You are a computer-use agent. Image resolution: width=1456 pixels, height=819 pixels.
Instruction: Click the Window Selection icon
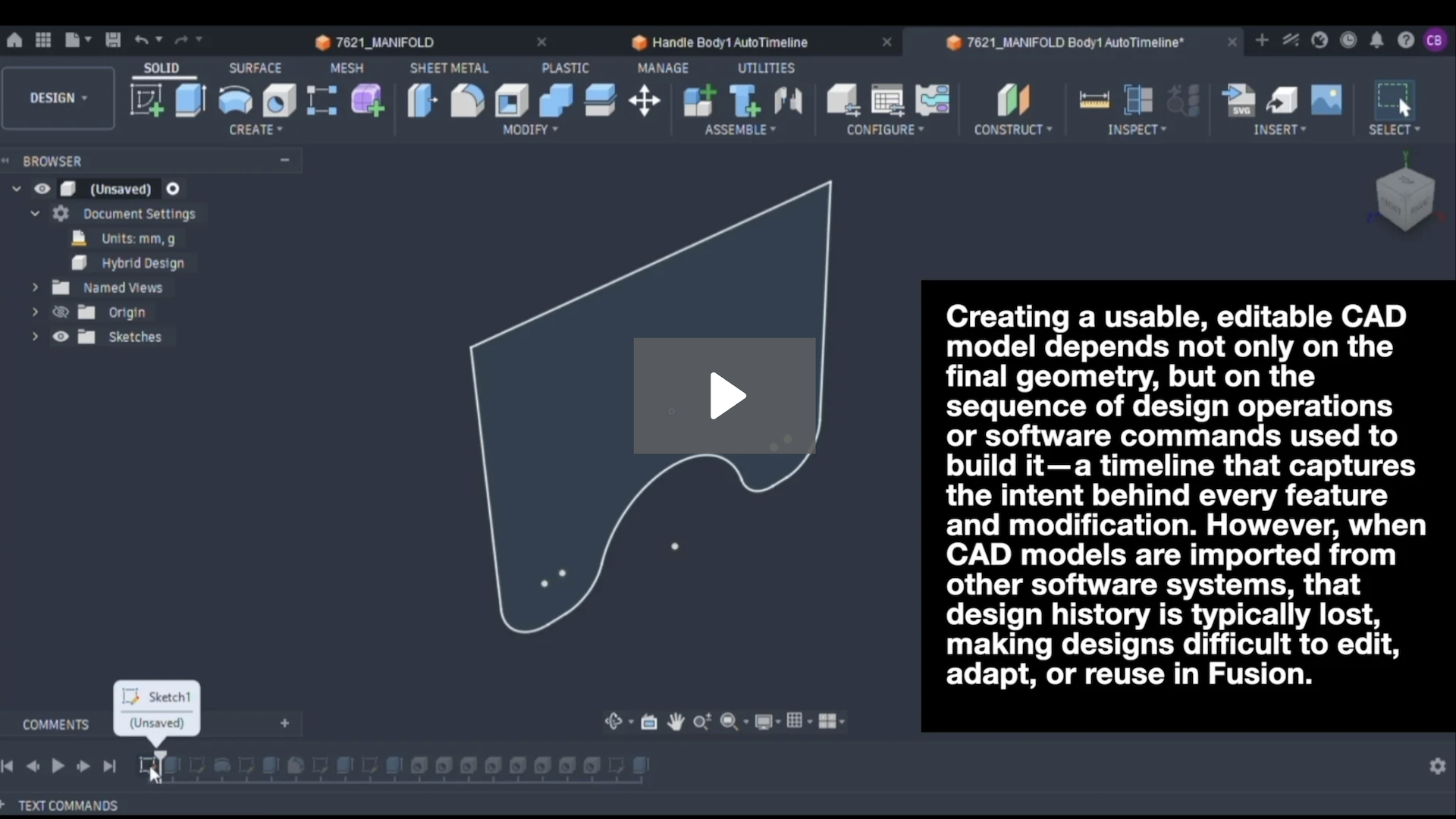pos(1394,100)
